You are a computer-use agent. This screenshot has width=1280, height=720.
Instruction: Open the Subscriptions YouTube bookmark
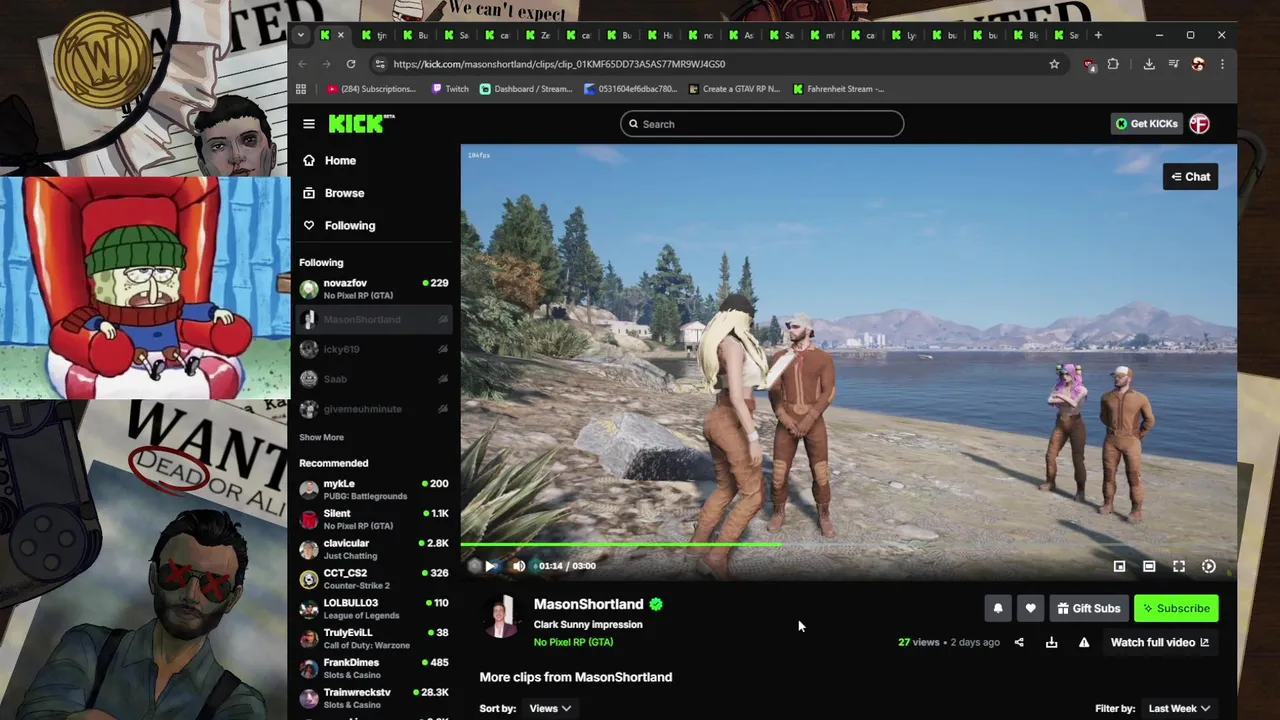click(371, 89)
